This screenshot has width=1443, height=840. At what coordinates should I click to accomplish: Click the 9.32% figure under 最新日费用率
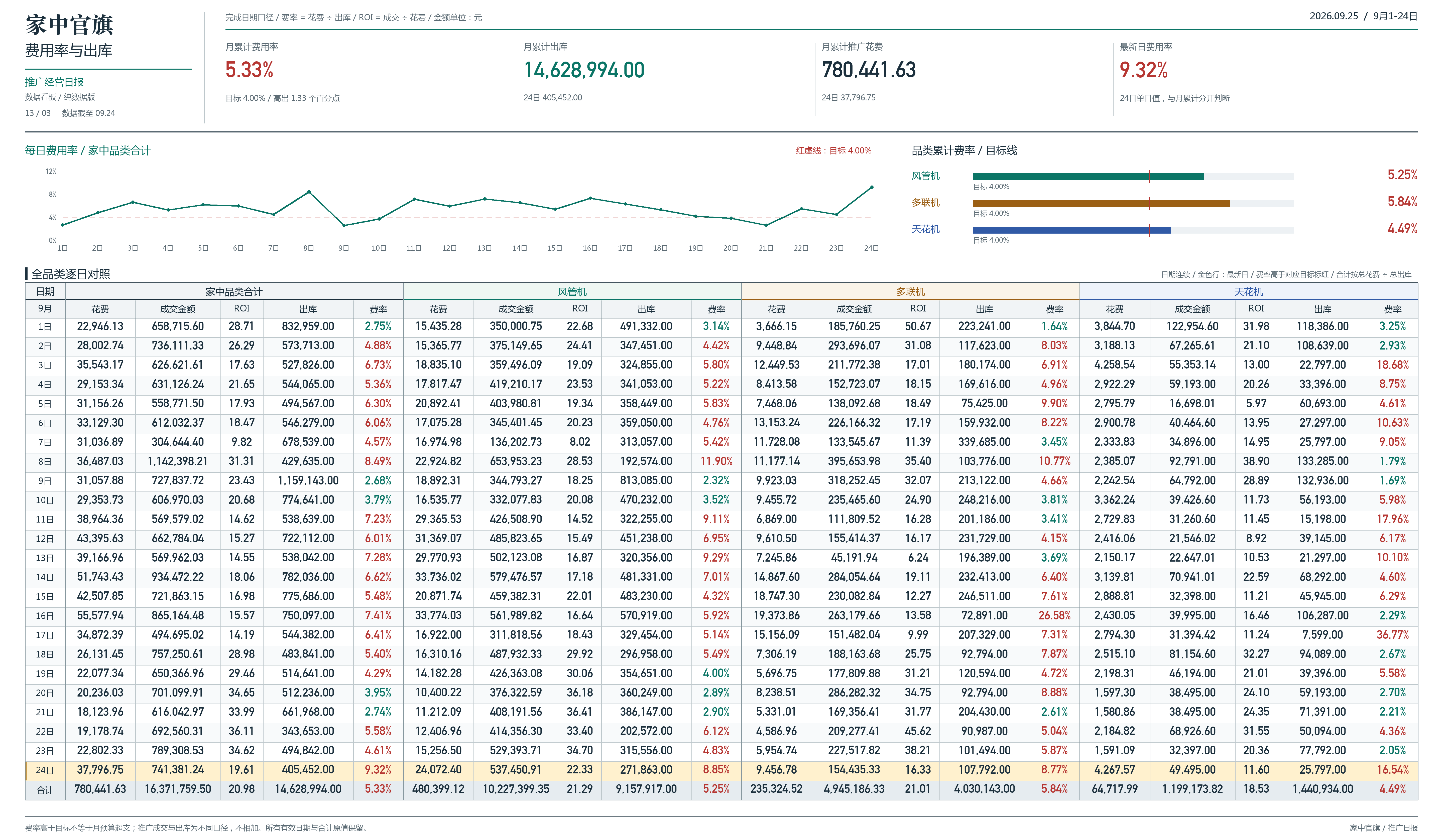1144,70
